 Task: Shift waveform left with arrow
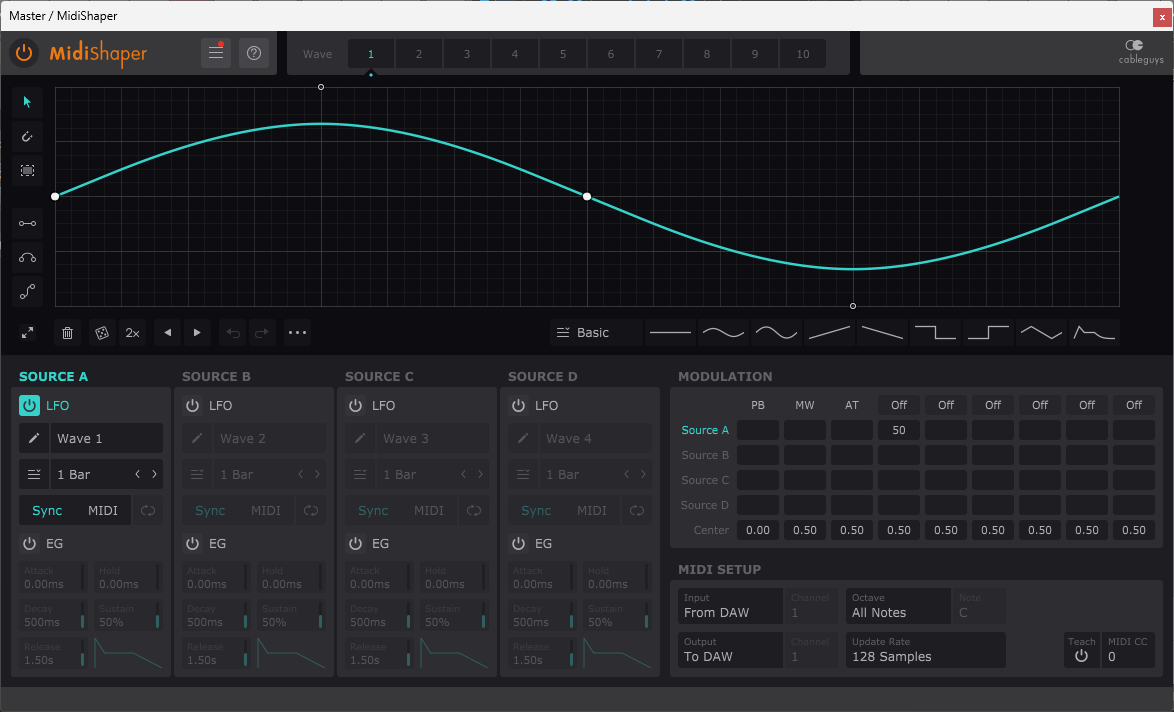[168, 332]
